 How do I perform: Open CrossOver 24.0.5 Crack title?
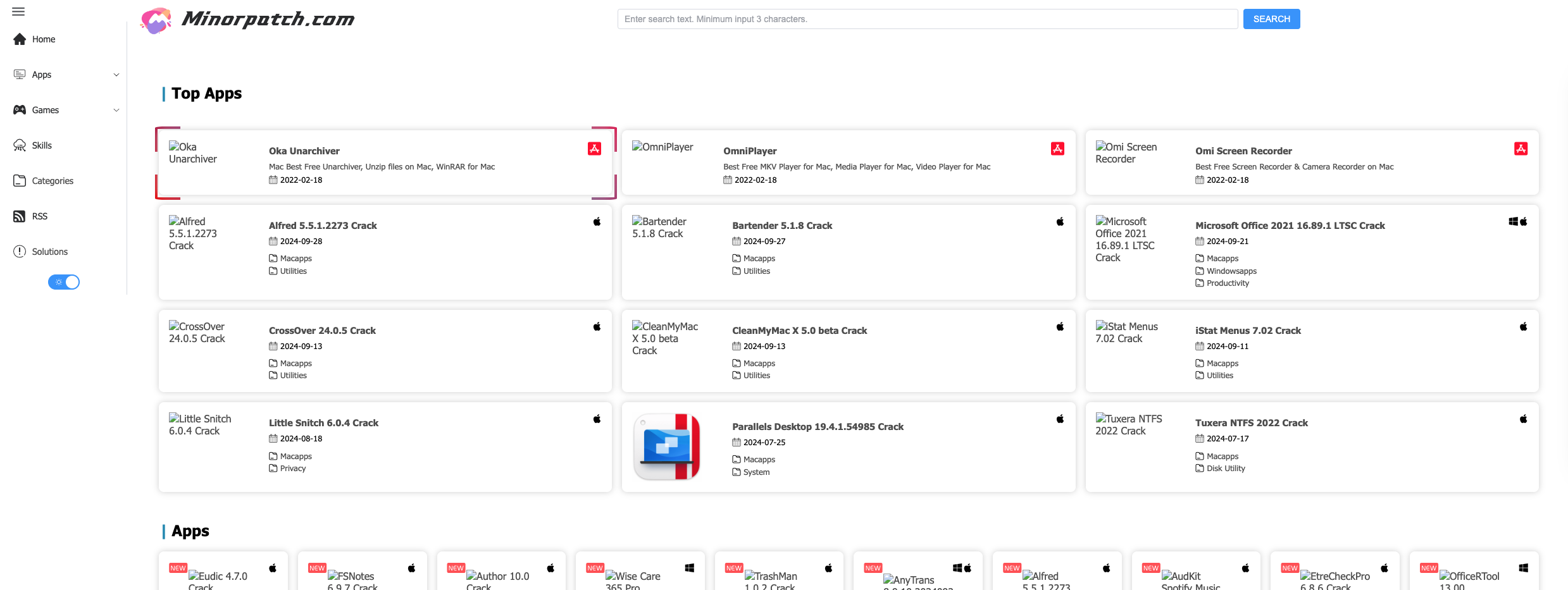322,331
